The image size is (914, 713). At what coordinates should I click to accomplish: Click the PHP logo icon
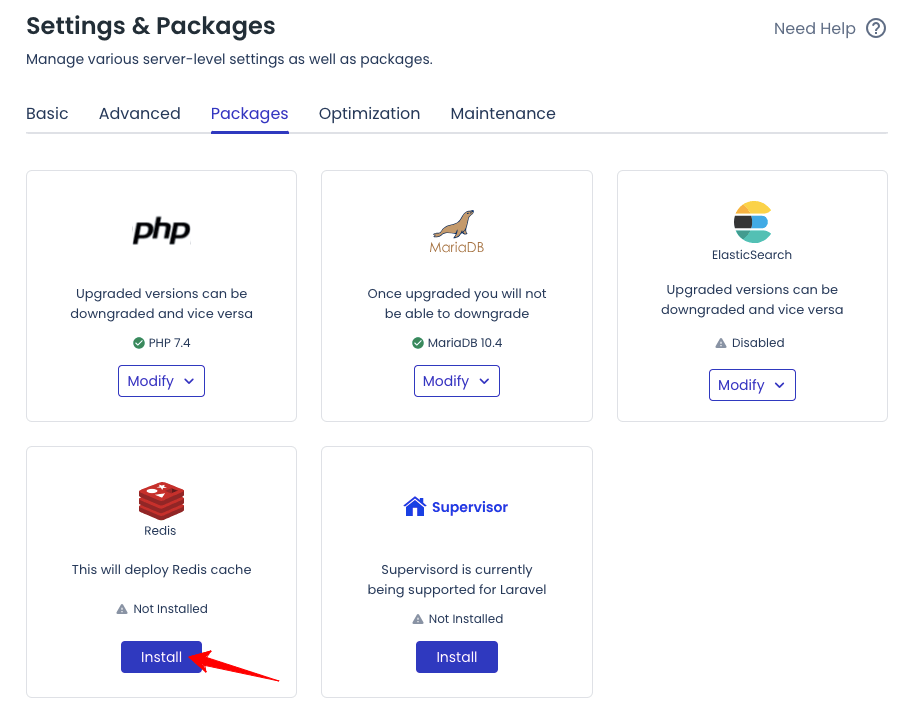point(161,231)
